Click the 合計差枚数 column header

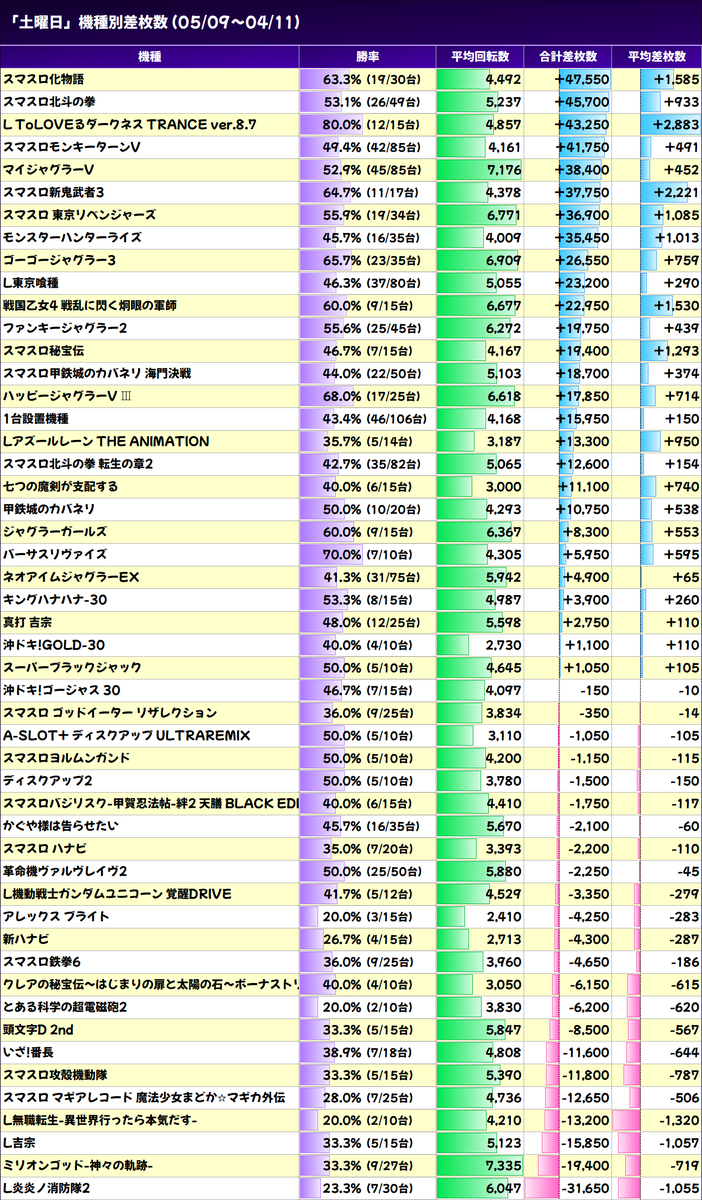pos(567,57)
